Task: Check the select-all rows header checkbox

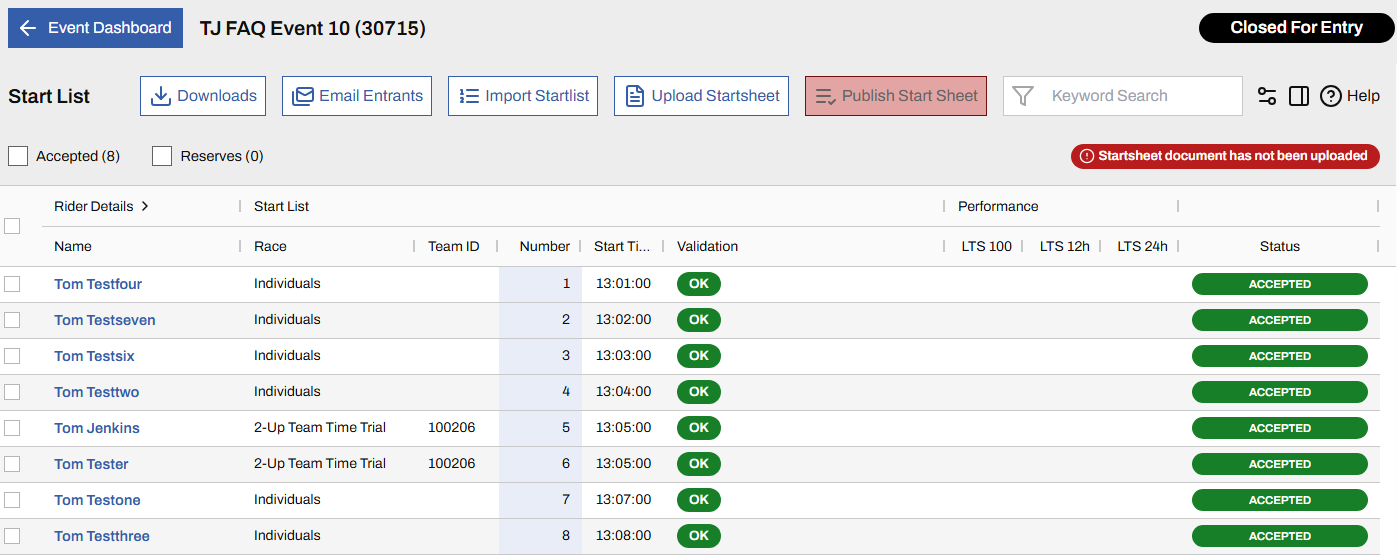Action: click(12, 226)
